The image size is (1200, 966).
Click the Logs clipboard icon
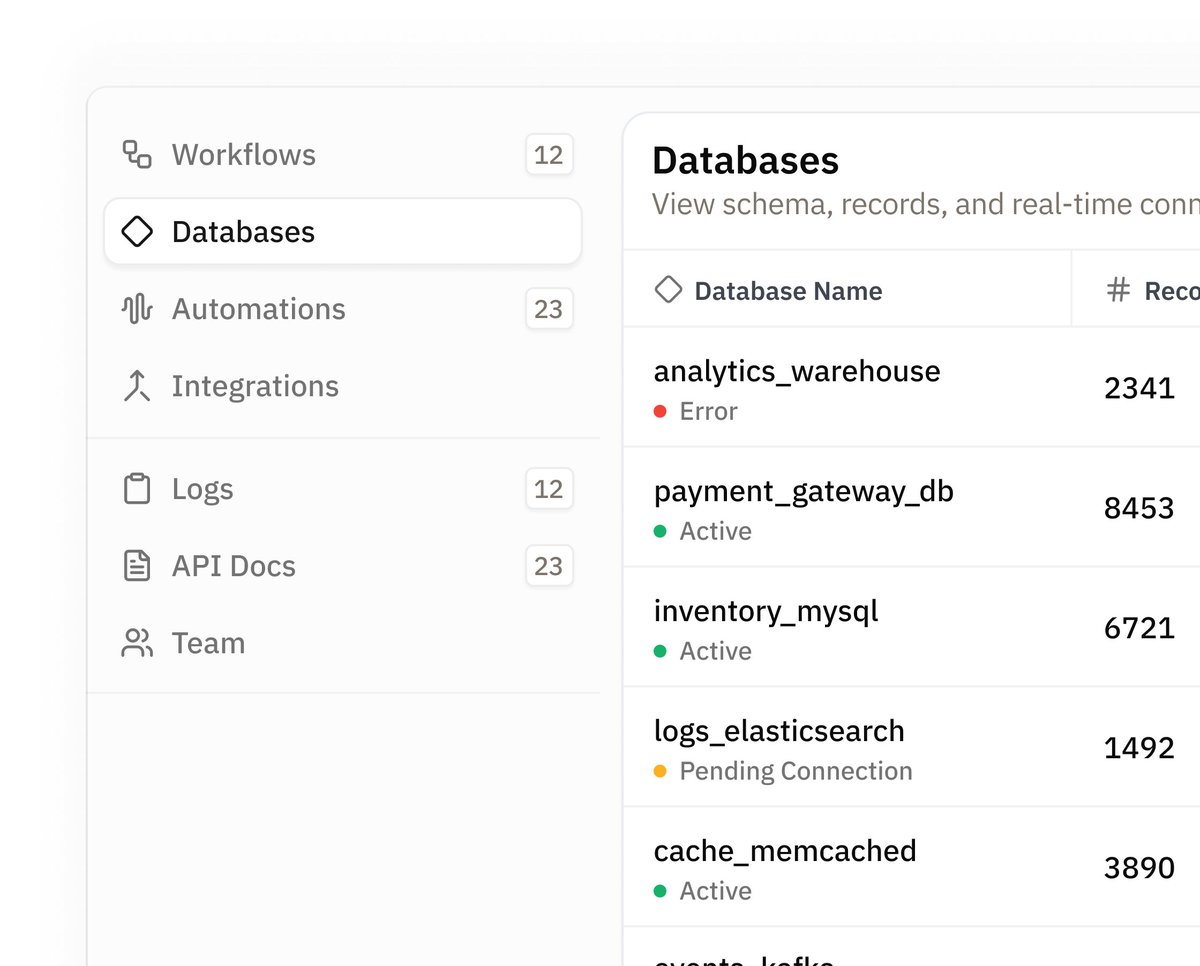[x=137, y=489]
